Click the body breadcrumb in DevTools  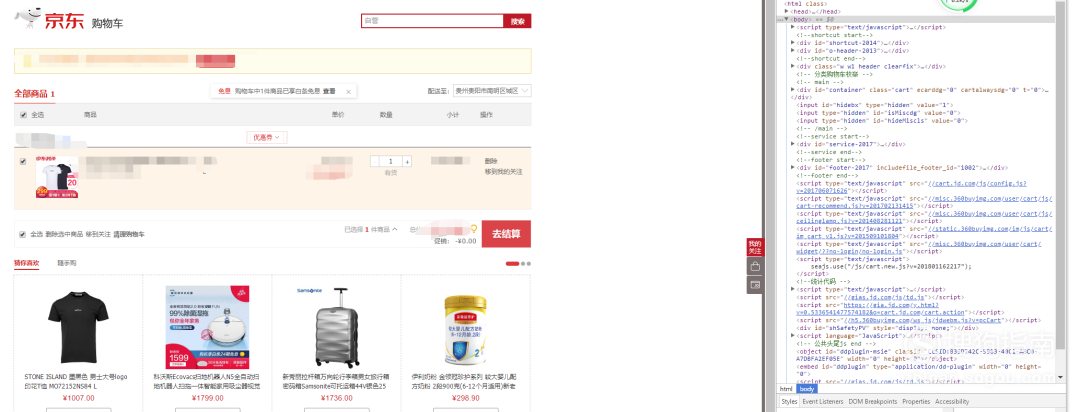807,389
